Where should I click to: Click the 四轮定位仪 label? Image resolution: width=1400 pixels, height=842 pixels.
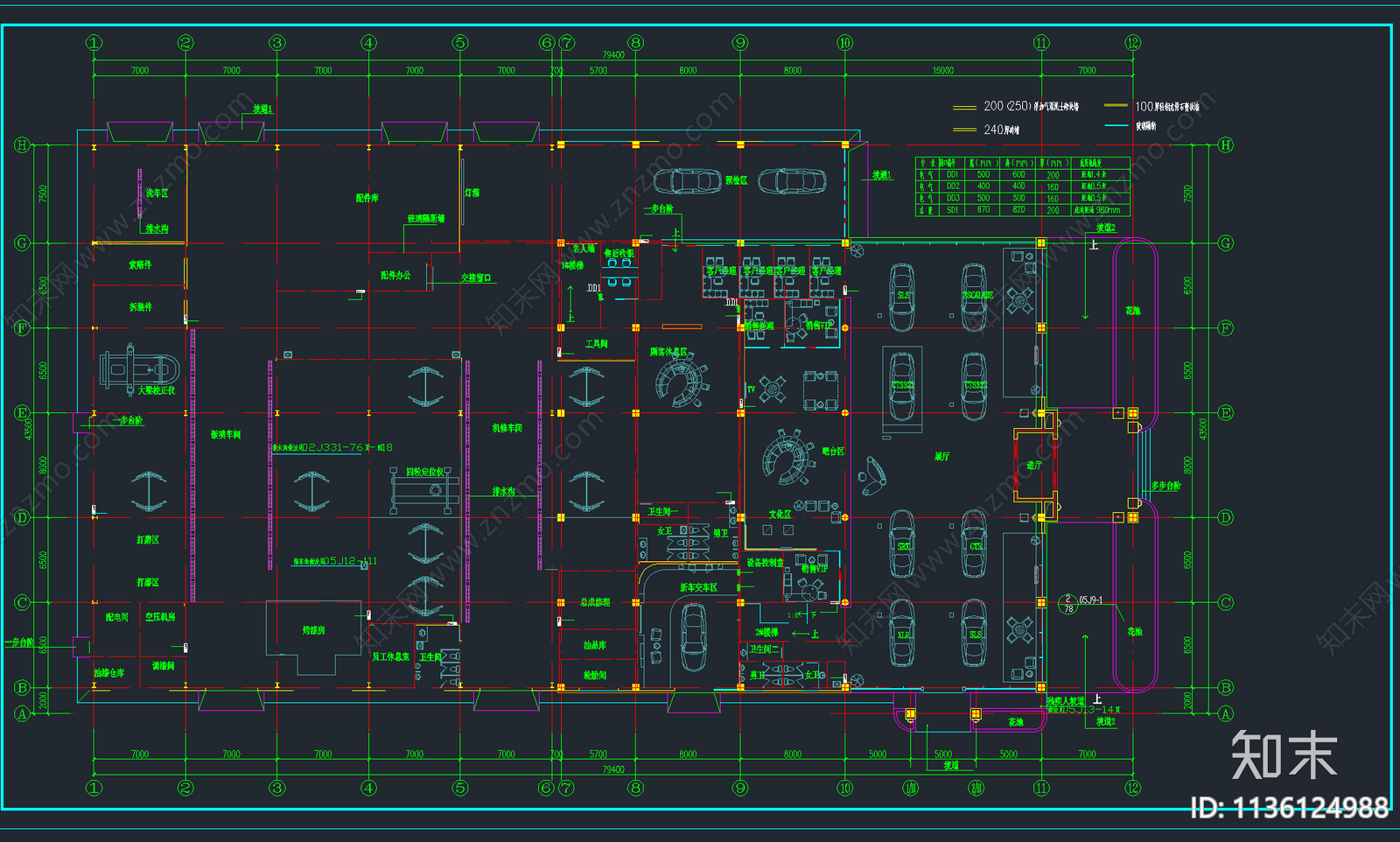[x=425, y=472]
